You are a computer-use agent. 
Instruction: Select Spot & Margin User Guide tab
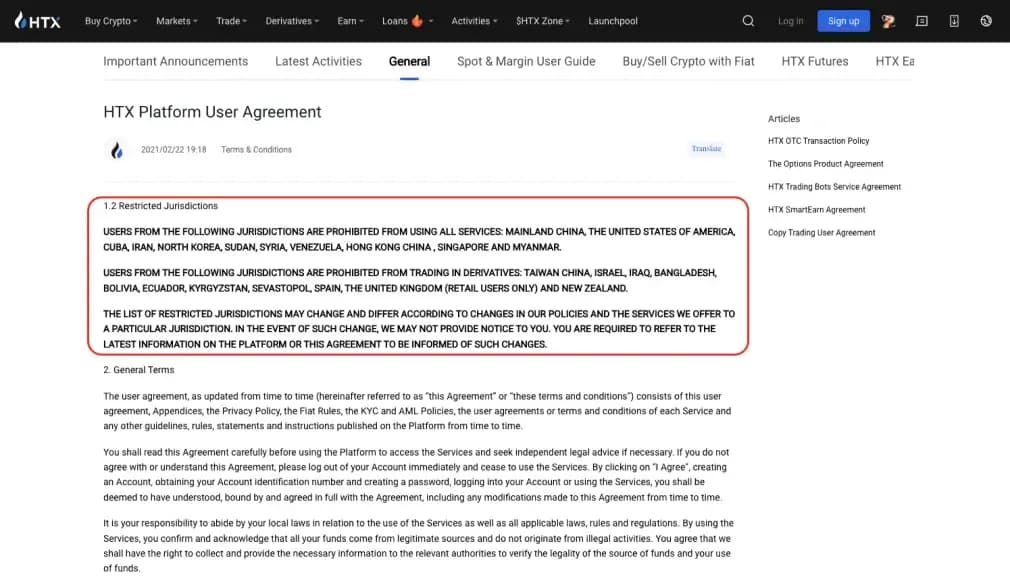(x=526, y=61)
